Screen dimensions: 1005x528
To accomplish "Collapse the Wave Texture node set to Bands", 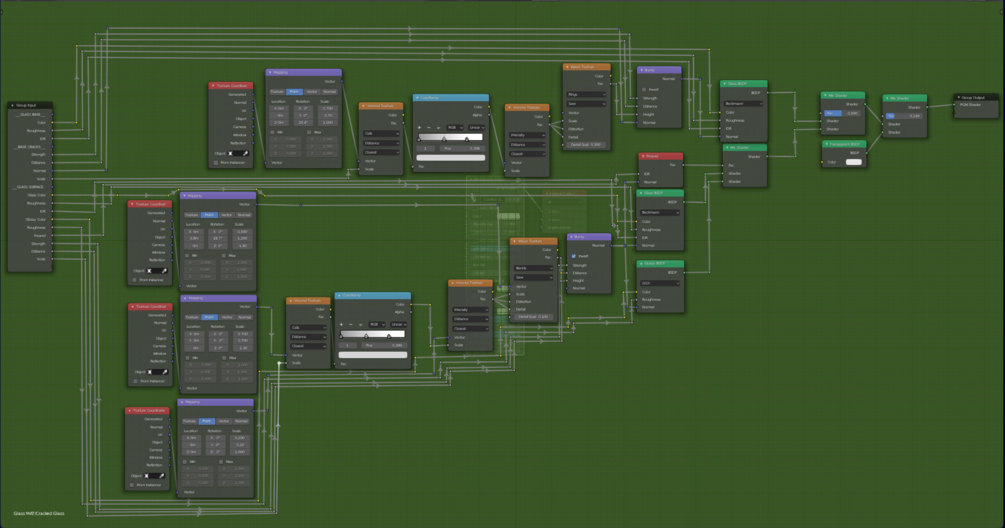I will 515,241.
